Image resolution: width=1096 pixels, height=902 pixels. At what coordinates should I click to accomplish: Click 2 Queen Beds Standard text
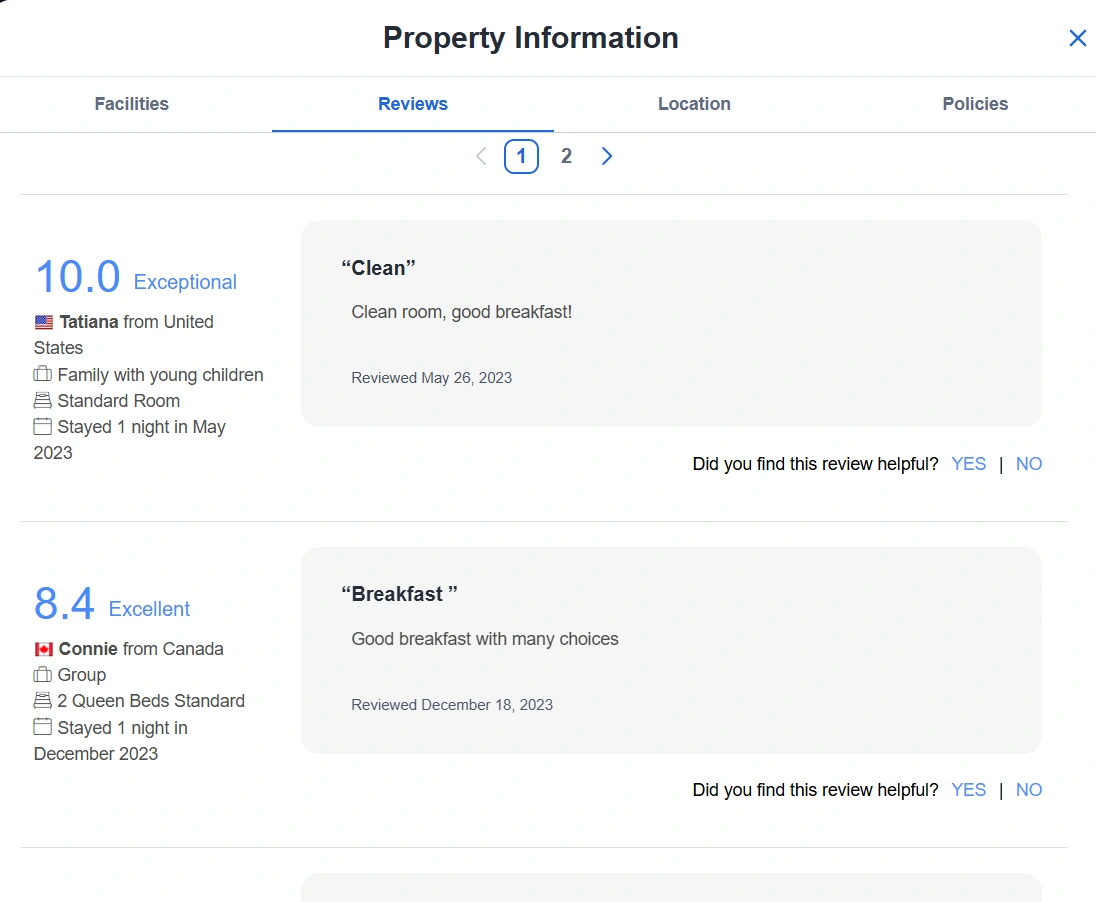pos(151,701)
